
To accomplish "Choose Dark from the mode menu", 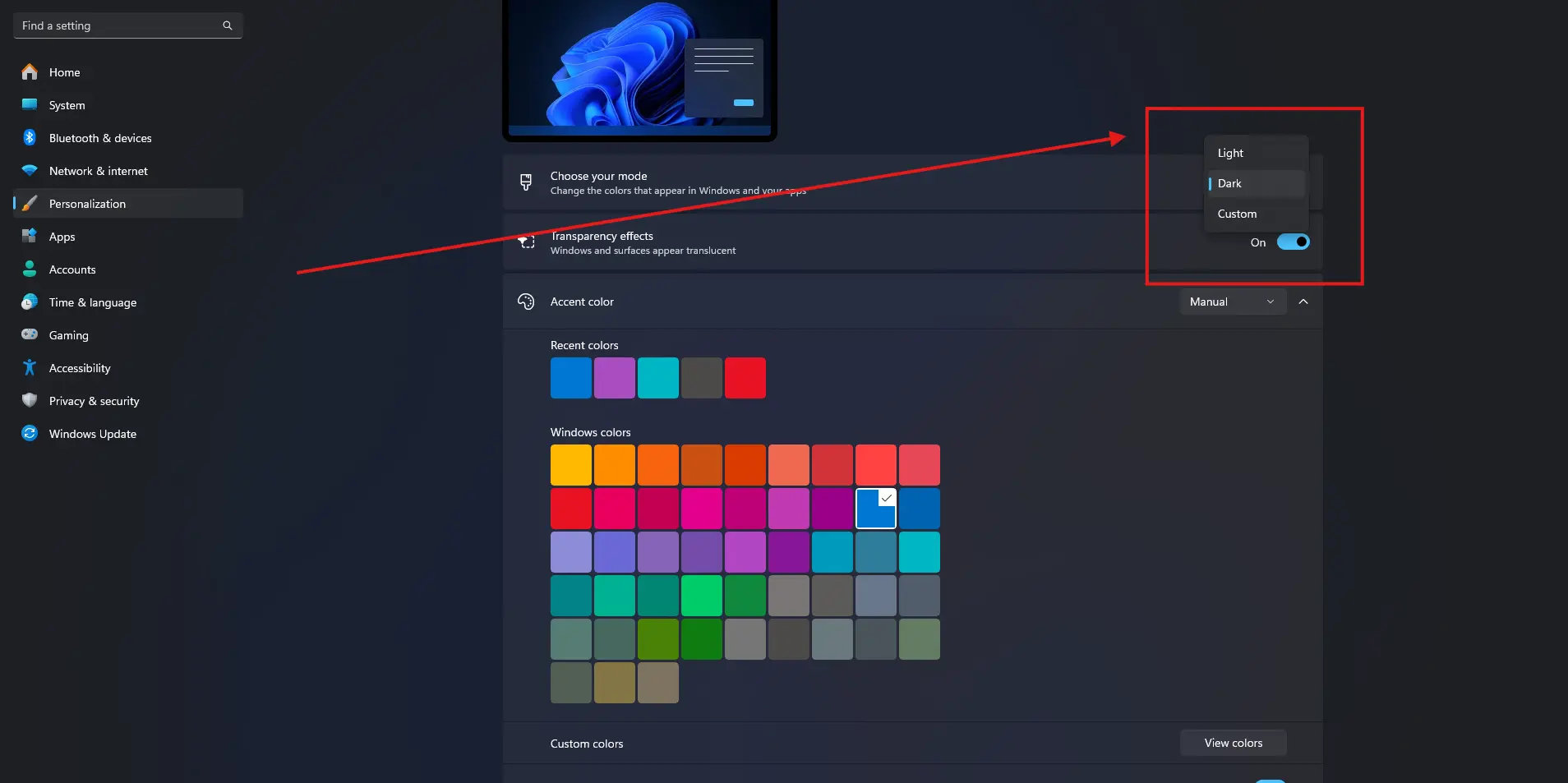I will point(1256,183).
